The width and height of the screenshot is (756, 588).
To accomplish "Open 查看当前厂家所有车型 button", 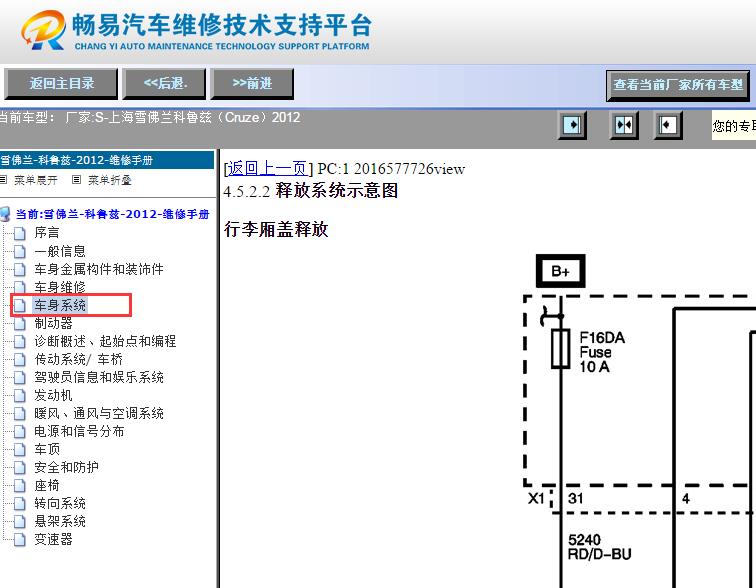I will coord(678,85).
